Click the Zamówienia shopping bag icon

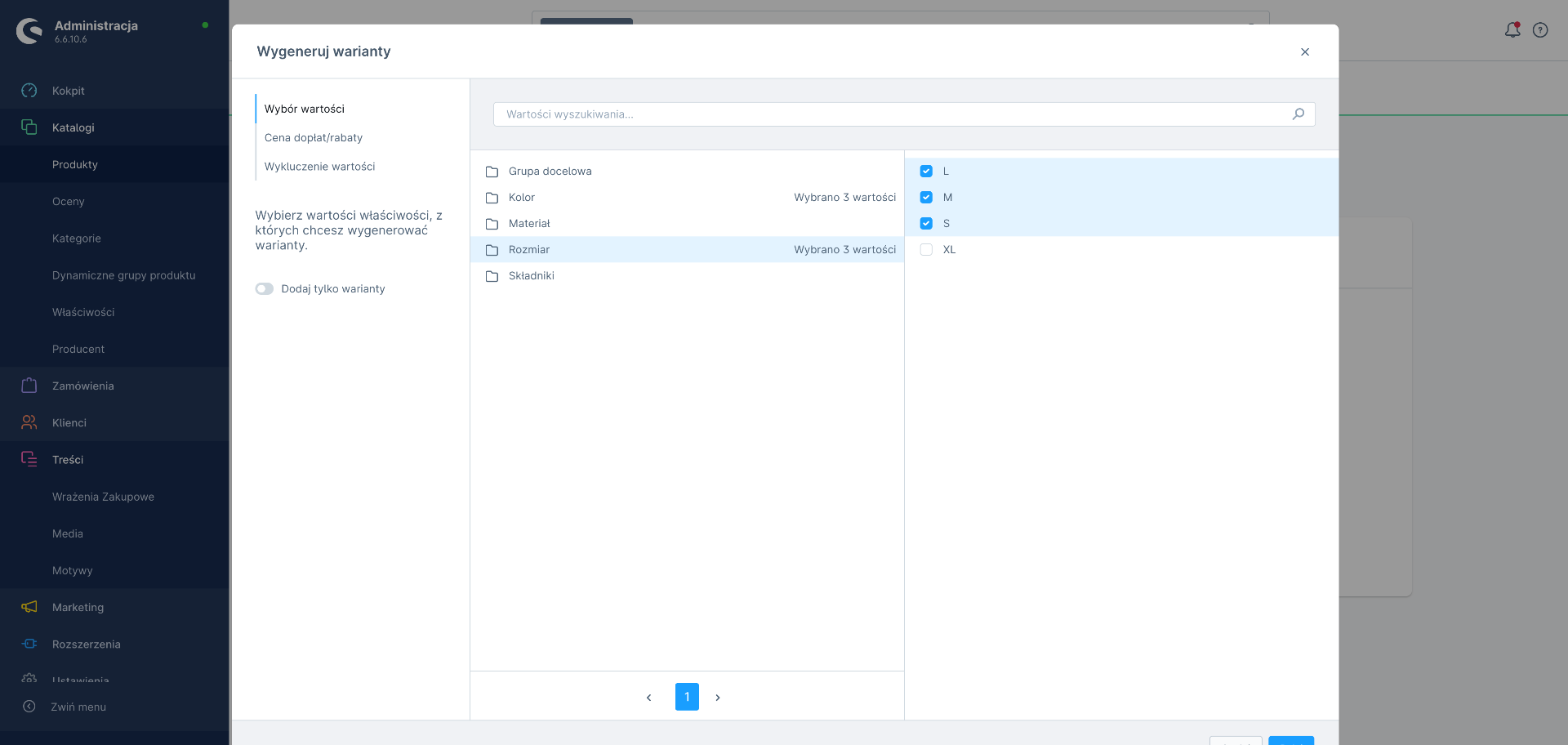(x=29, y=386)
